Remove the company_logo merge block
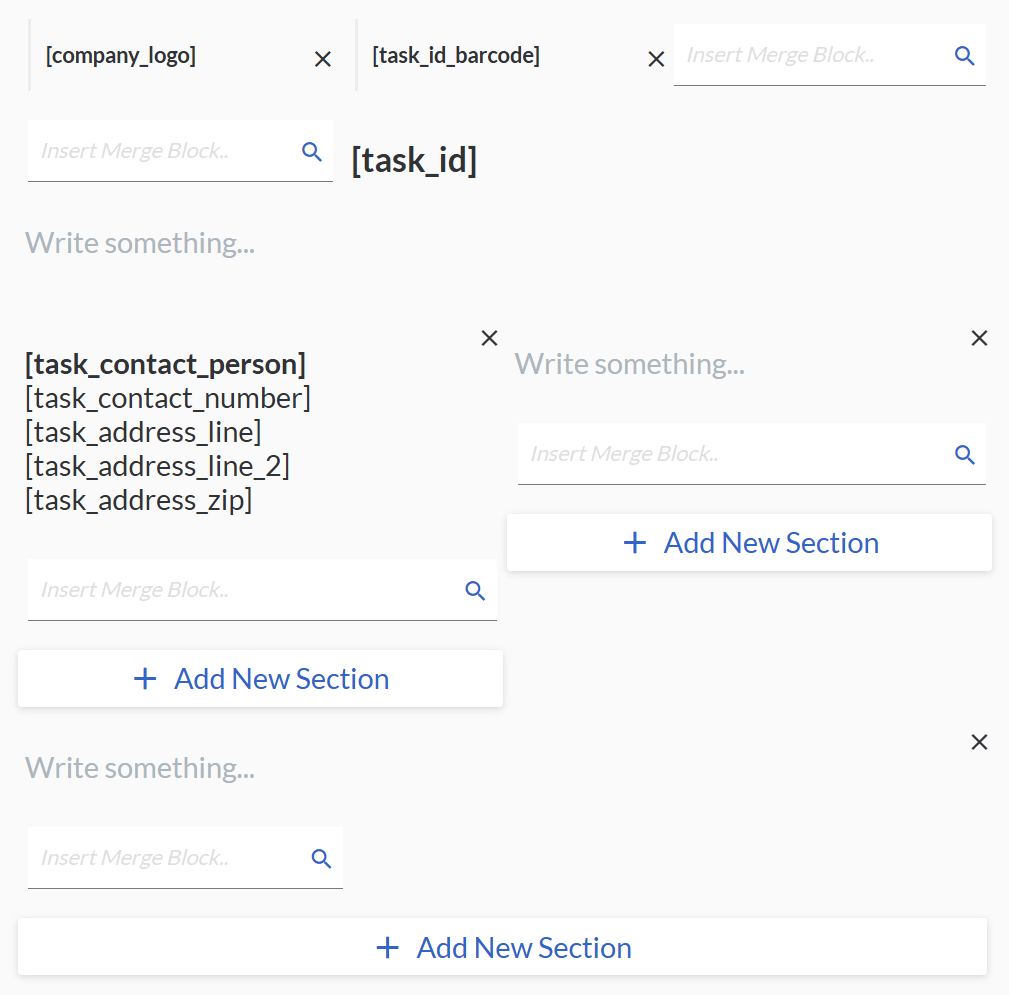This screenshot has height=995, width=1009. (x=323, y=60)
